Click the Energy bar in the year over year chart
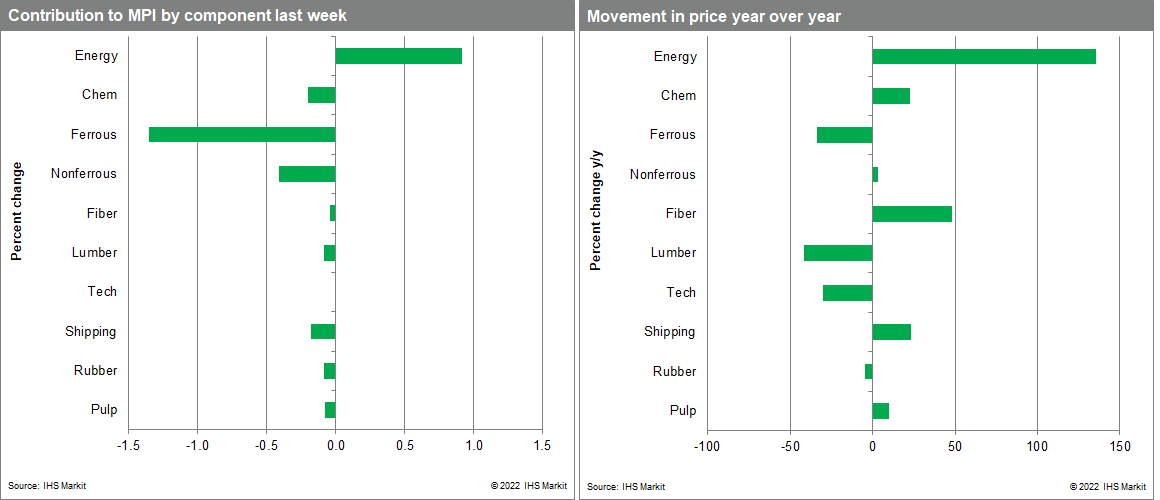1160x500 pixels. pyautogui.click(x=984, y=56)
